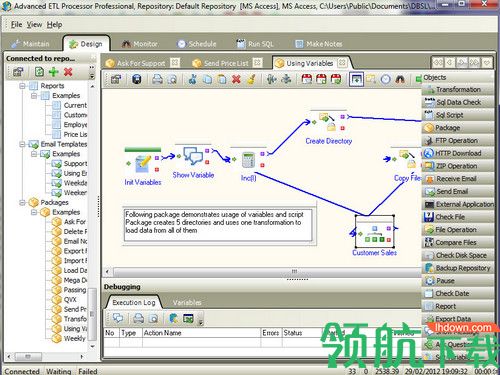The image size is (500, 375).
Task: Add a ZIP Operation object
Action: tap(458, 166)
